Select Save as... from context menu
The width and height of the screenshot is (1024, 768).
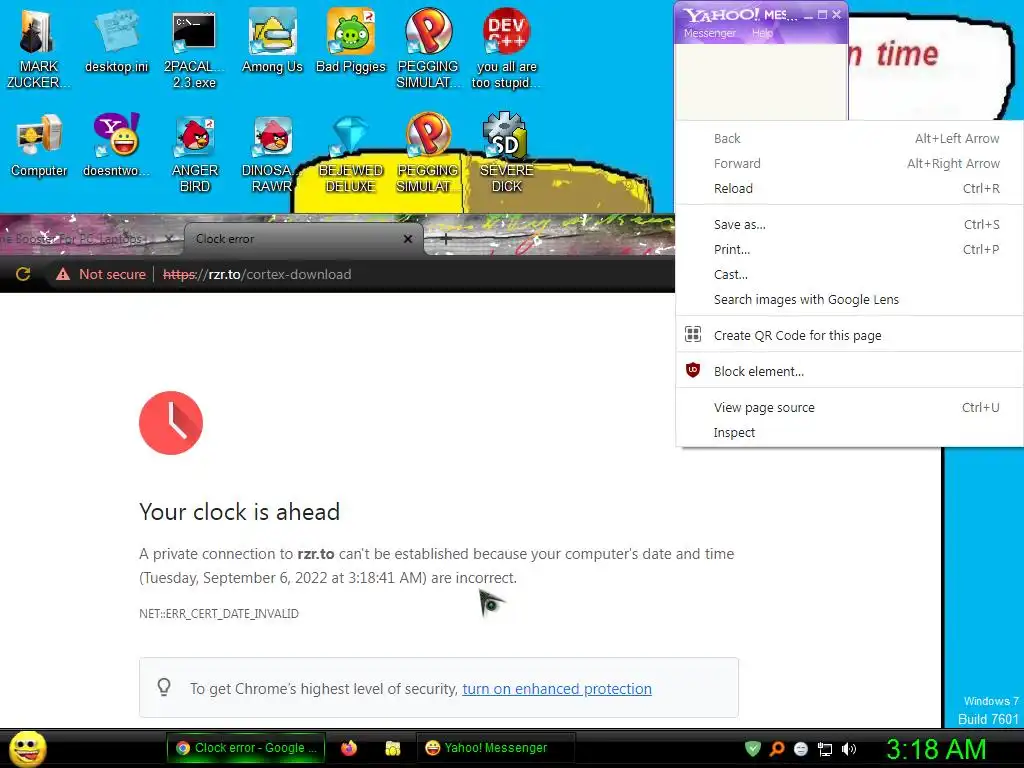tap(849, 224)
